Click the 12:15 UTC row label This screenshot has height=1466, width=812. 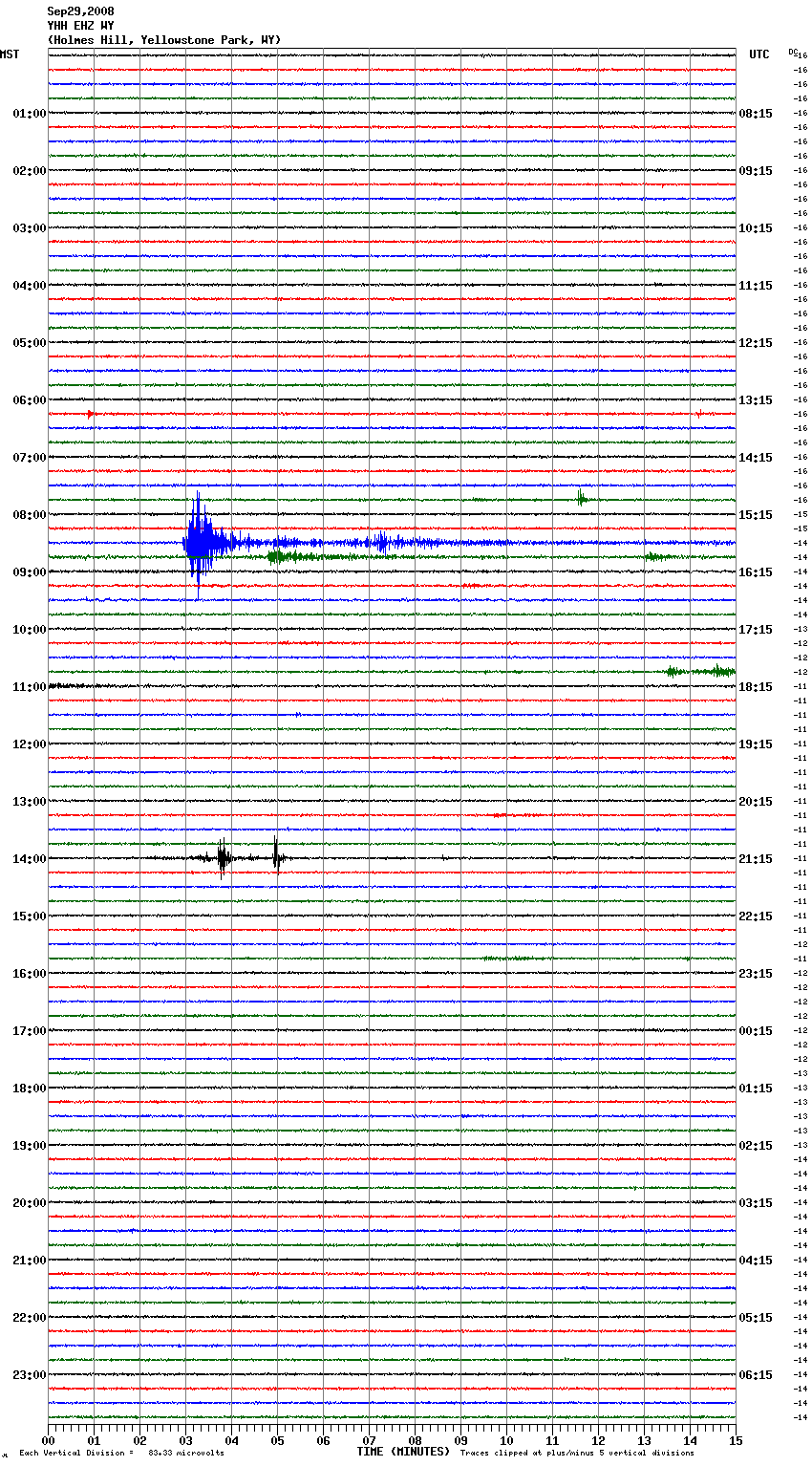(x=756, y=343)
